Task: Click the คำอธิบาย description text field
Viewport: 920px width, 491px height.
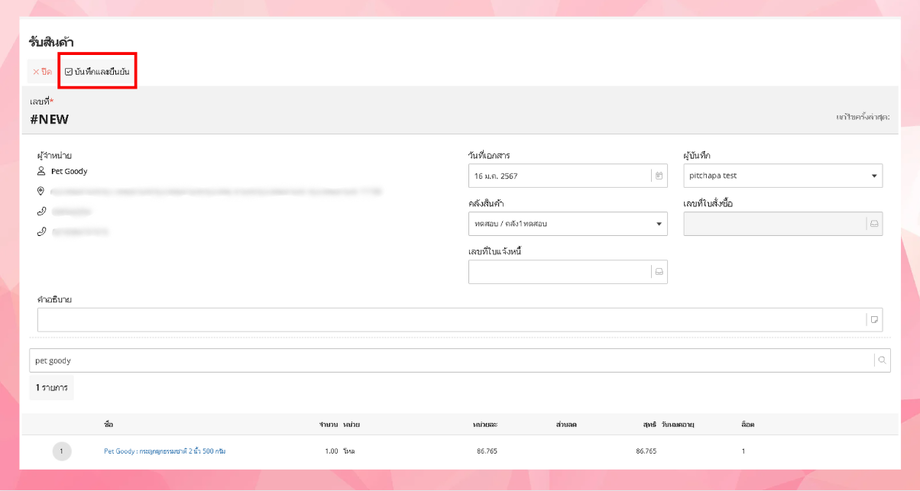Action: [x=450, y=320]
